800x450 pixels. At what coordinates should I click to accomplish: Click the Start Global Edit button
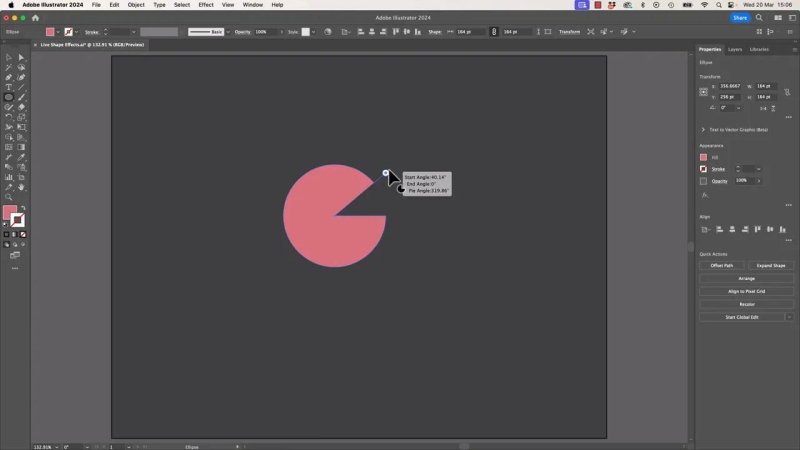pos(742,317)
